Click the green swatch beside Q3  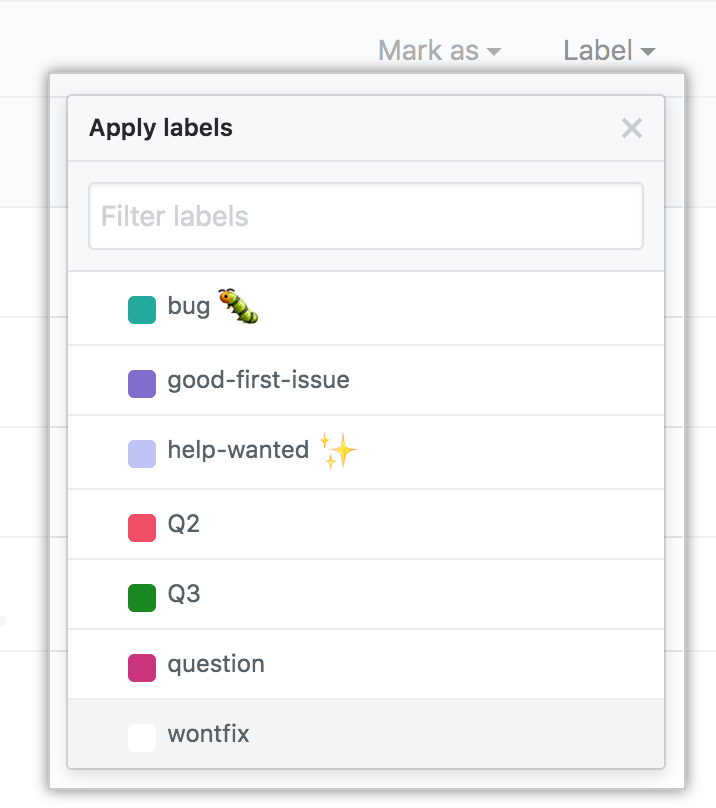click(x=141, y=594)
